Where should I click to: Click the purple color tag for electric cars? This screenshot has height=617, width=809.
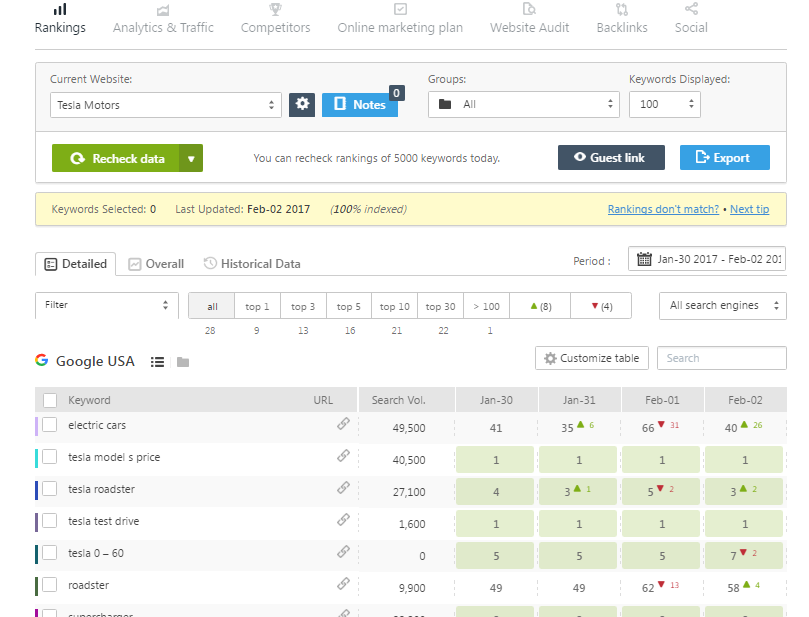(x=36, y=426)
